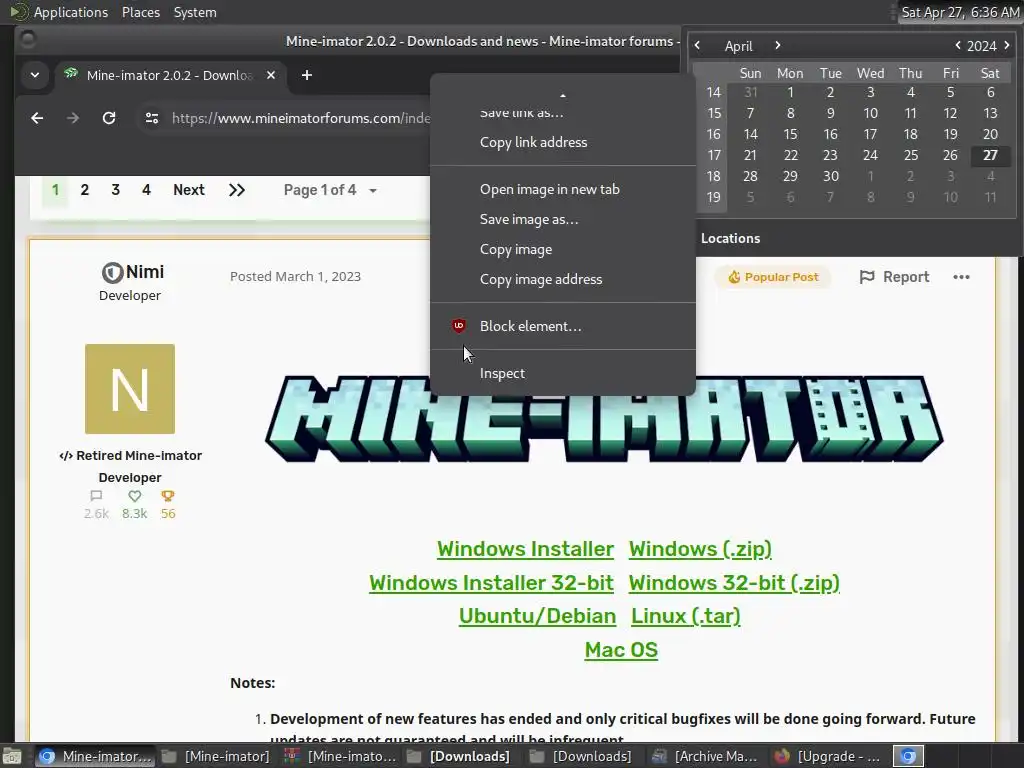Image resolution: width=1024 pixels, height=768 pixels.
Task: Open the System menu
Action: pos(195,12)
